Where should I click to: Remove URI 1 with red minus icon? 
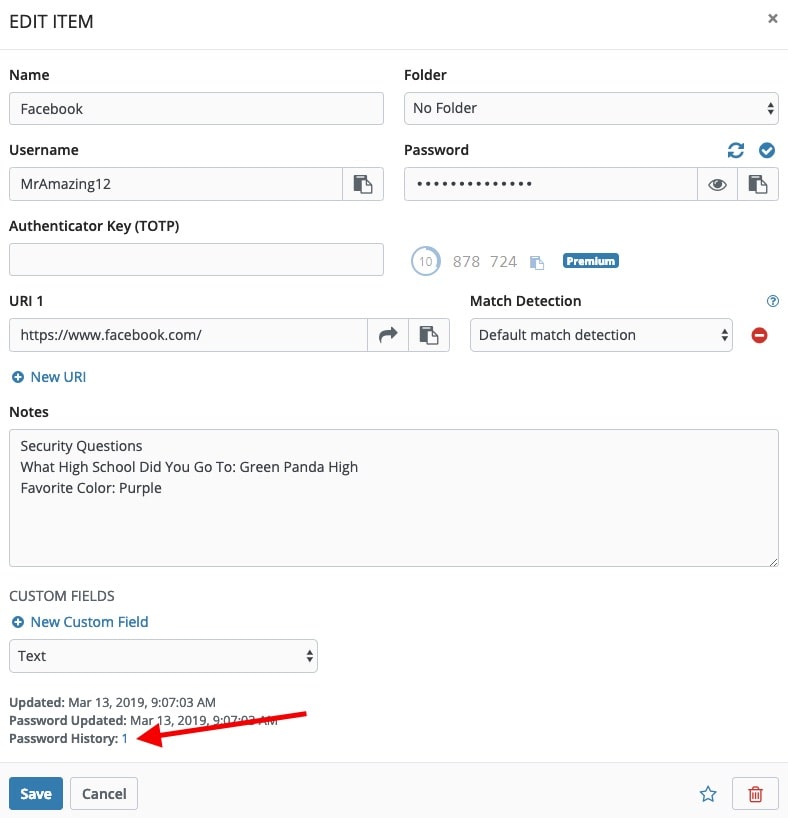click(x=759, y=335)
